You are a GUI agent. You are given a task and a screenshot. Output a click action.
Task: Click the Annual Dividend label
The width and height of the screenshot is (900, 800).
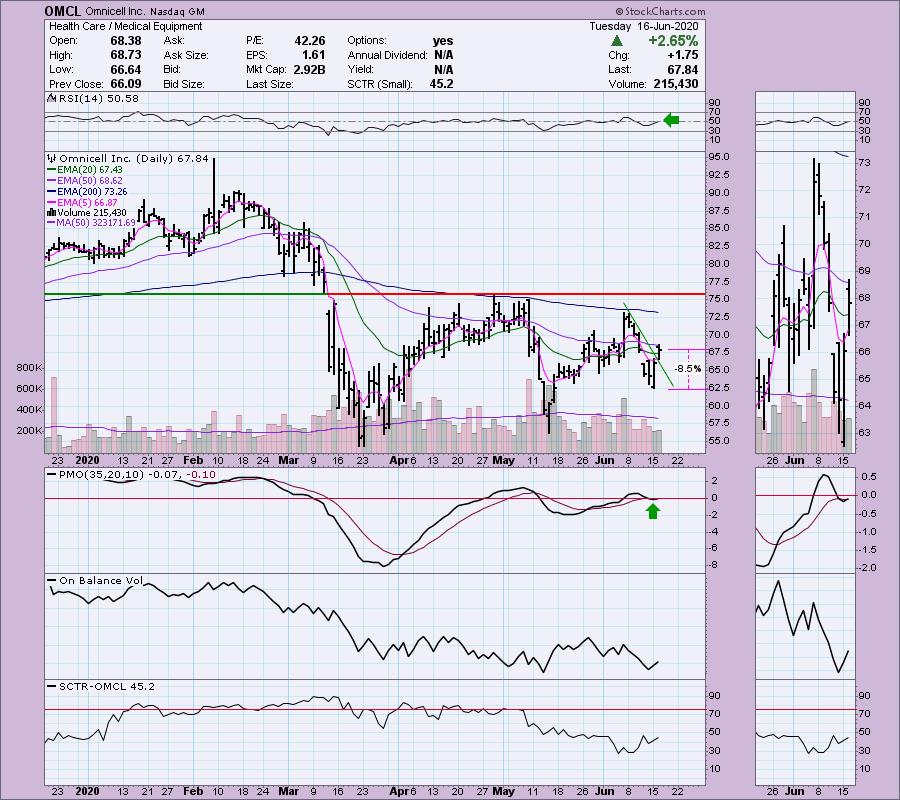tap(387, 55)
